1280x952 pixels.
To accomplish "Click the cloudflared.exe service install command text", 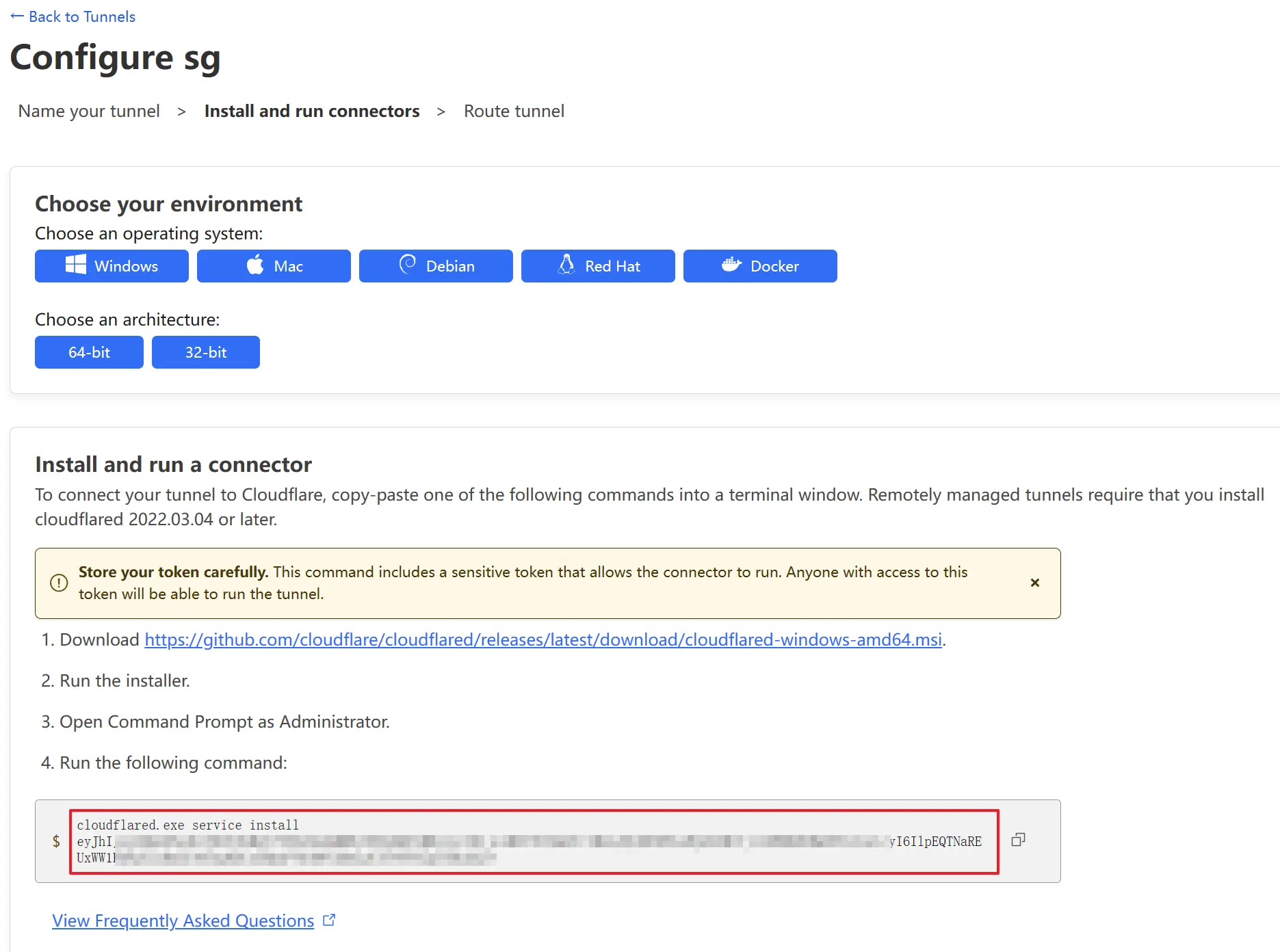I will click(187, 825).
